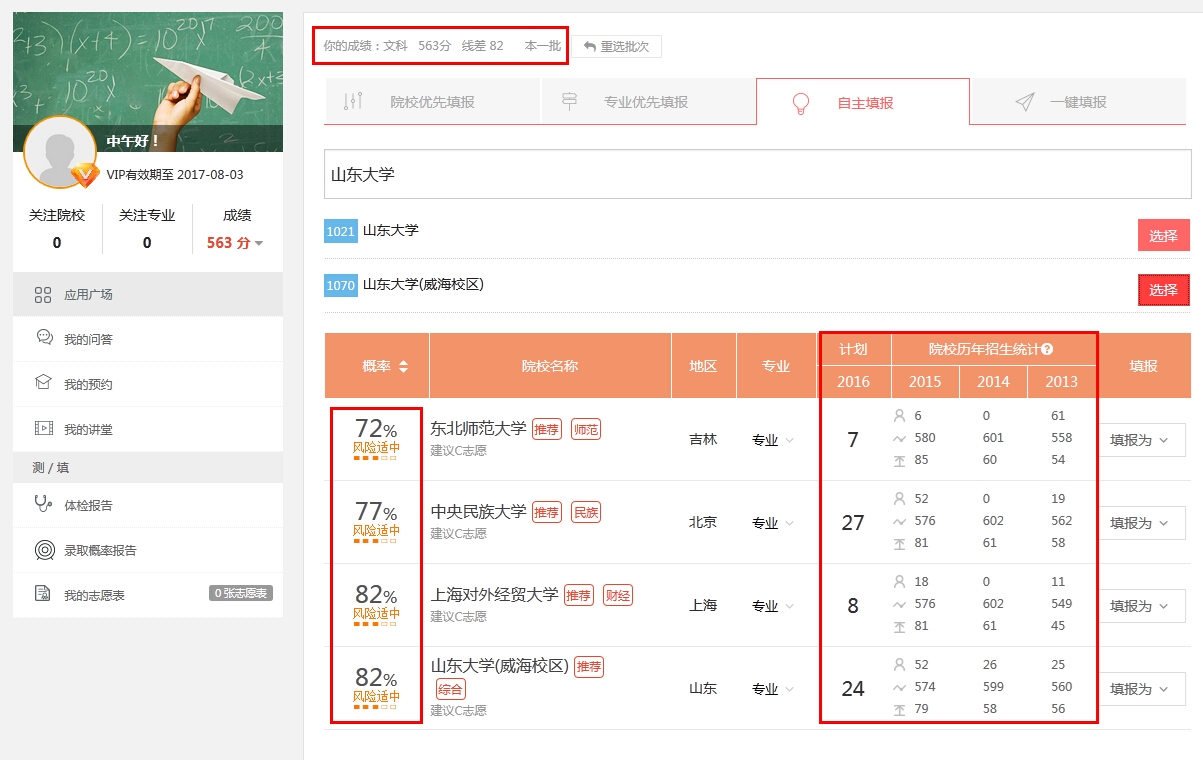This screenshot has height=760, width=1203.
Task: Click the 山东大学 search input field
Action: click(757, 174)
